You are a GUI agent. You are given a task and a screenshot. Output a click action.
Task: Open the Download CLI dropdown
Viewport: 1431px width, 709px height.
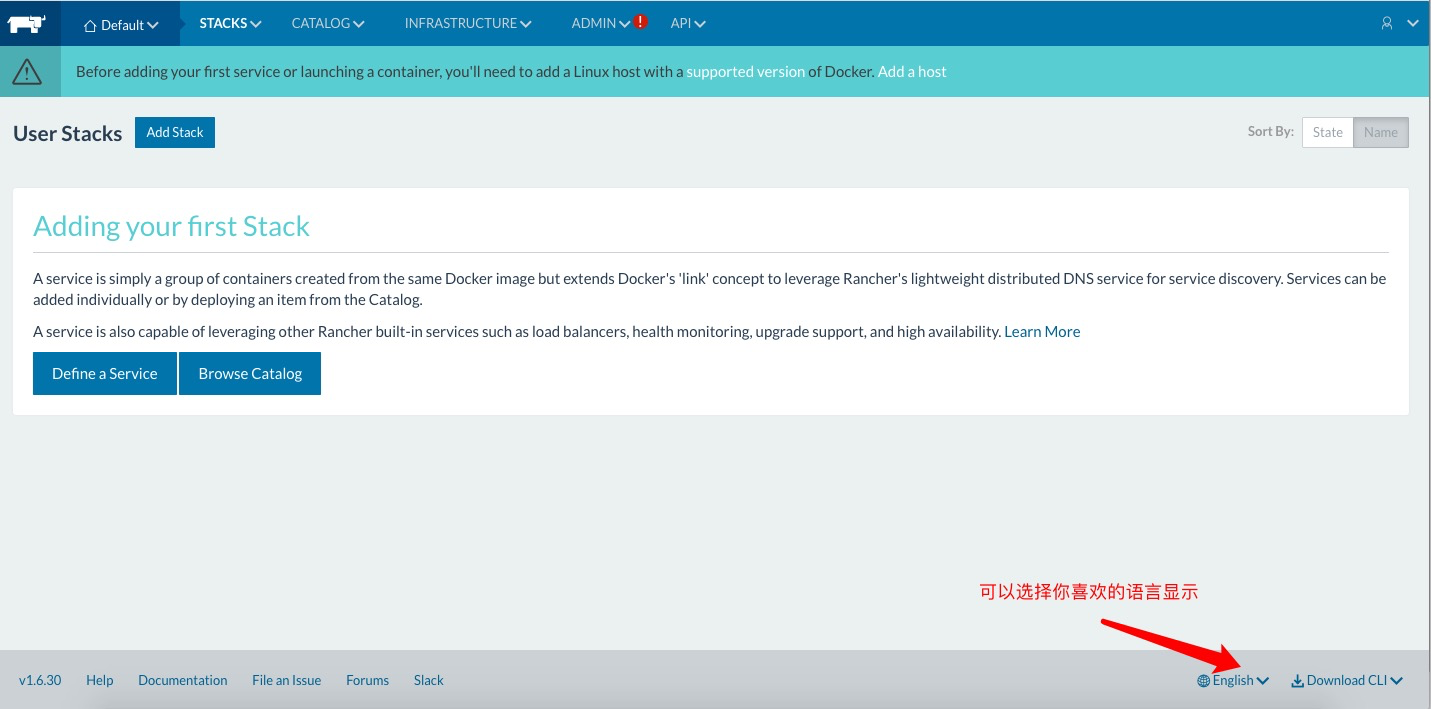1347,680
